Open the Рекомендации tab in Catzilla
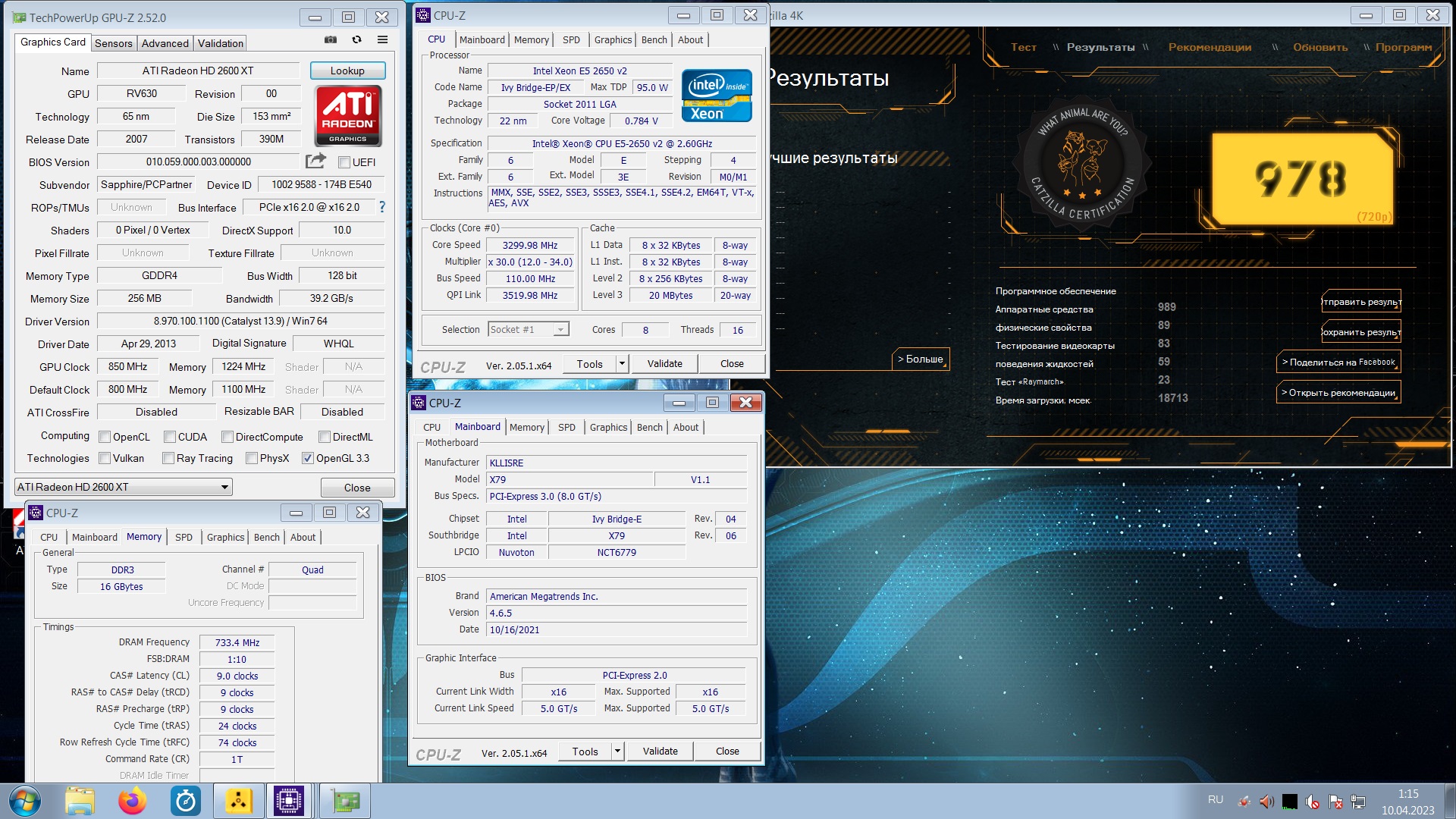 pos(1210,47)
